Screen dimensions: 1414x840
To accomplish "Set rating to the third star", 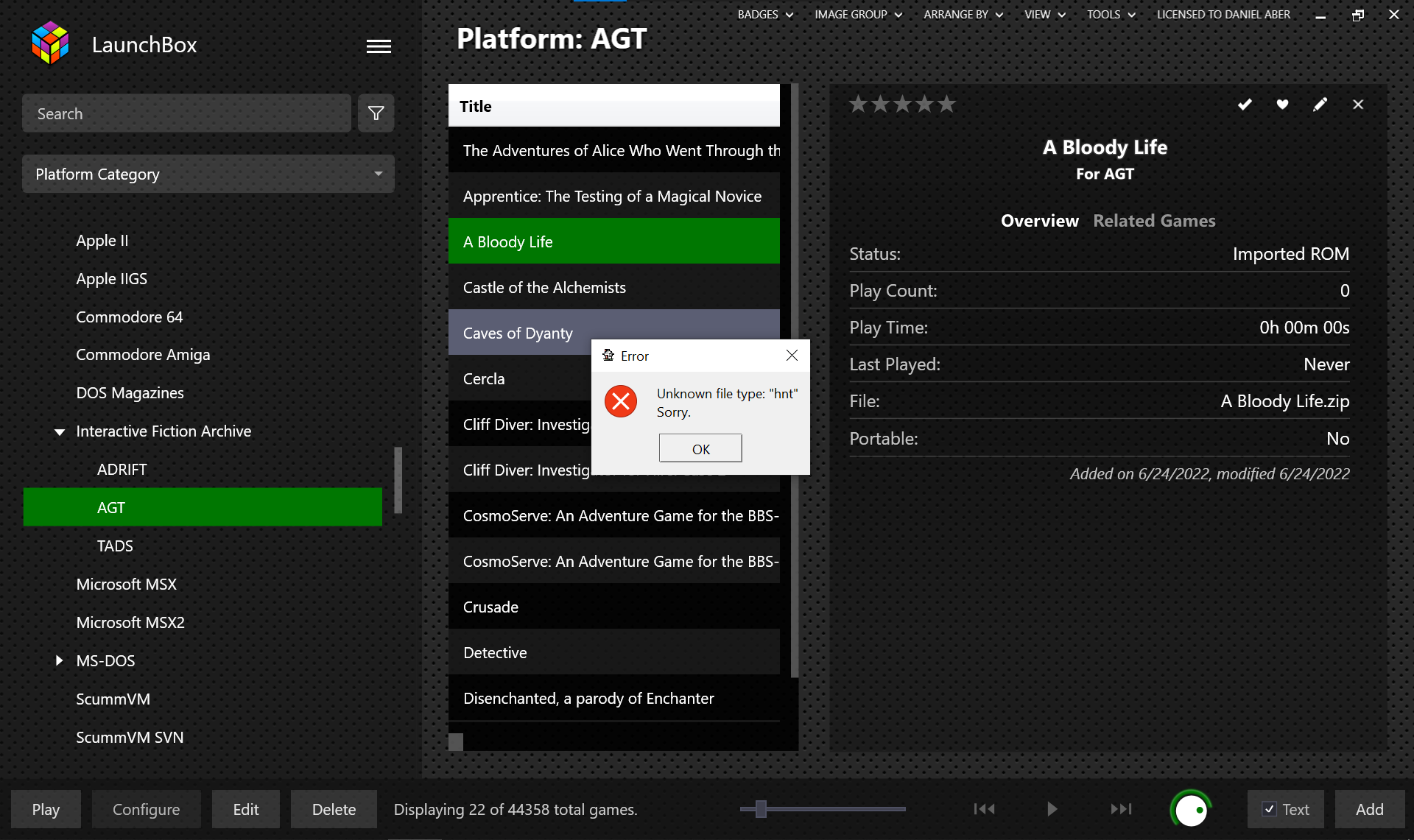I will 902,104.
